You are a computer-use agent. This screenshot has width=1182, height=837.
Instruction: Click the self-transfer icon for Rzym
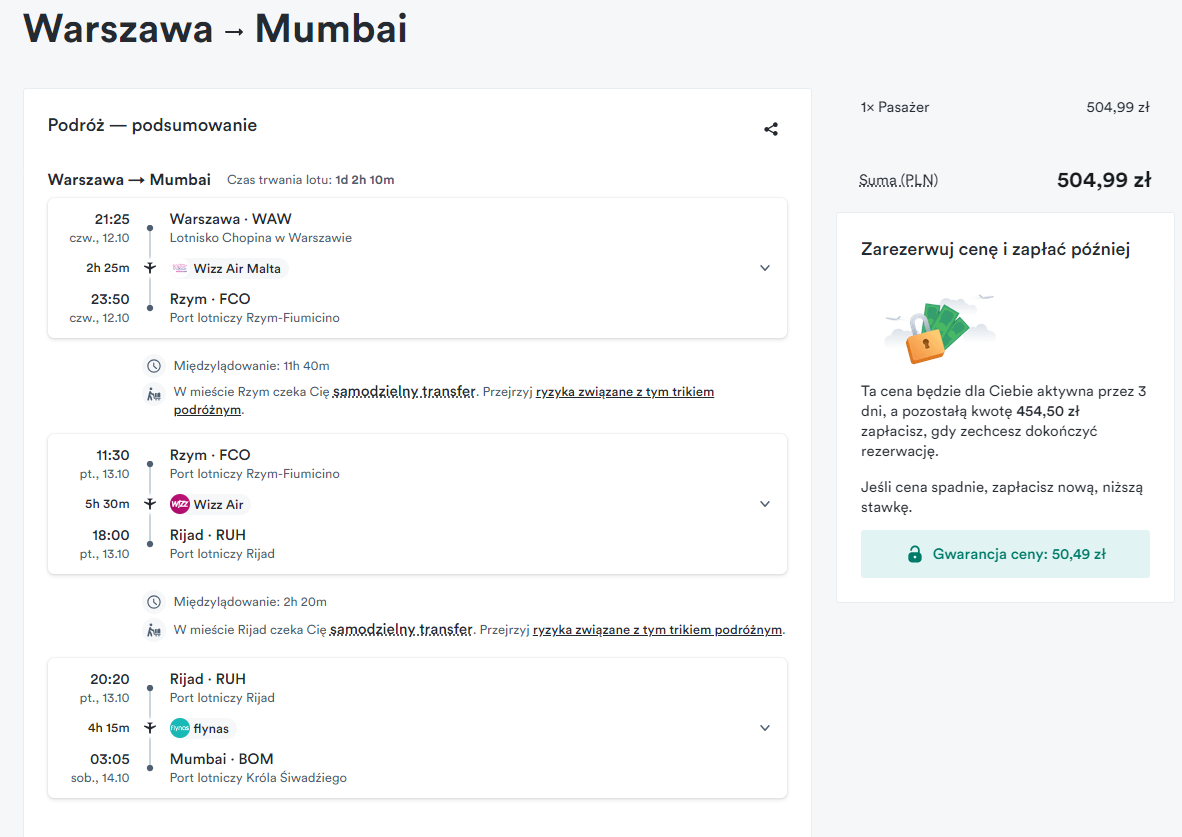[154, 394]
